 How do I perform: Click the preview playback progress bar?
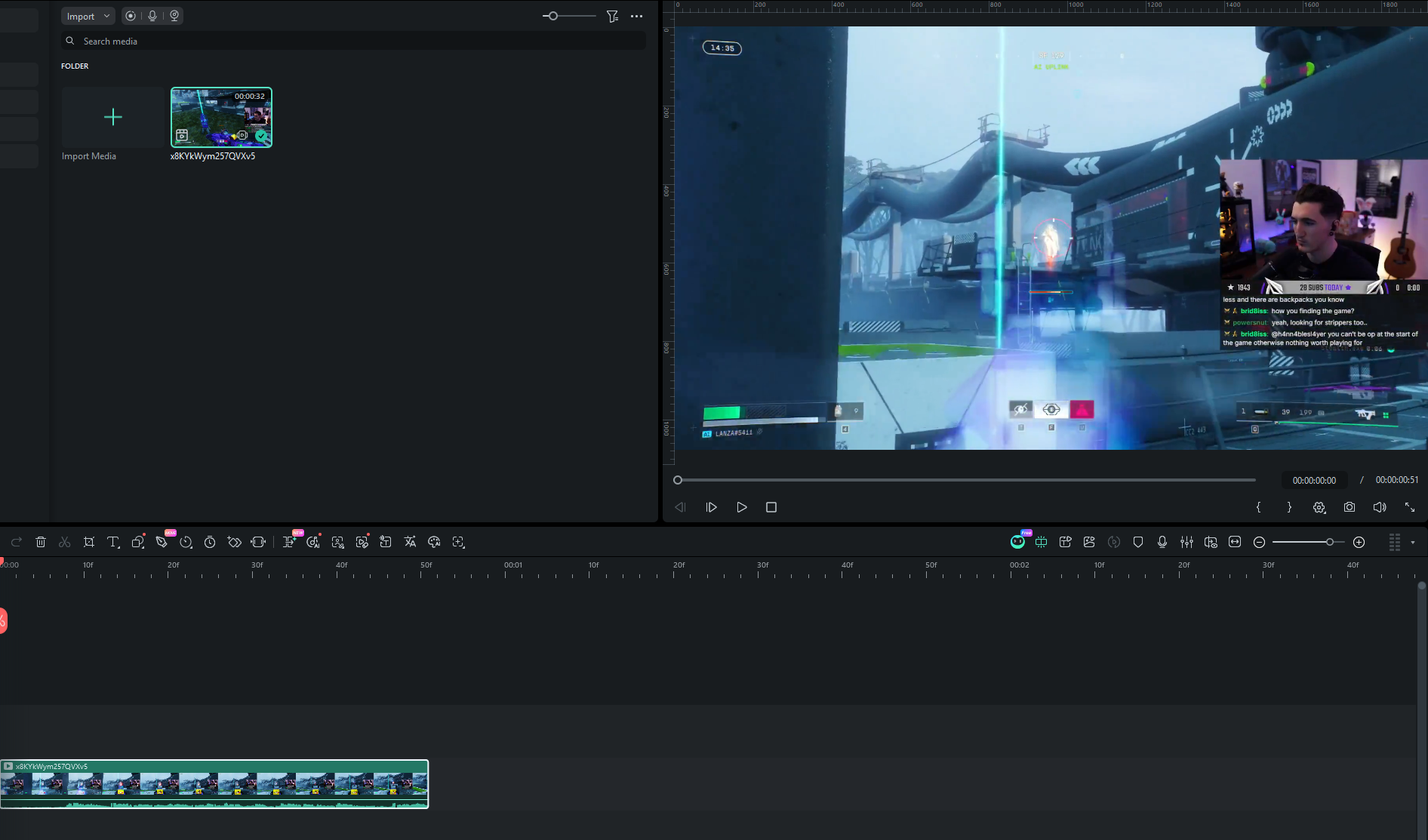965,480
